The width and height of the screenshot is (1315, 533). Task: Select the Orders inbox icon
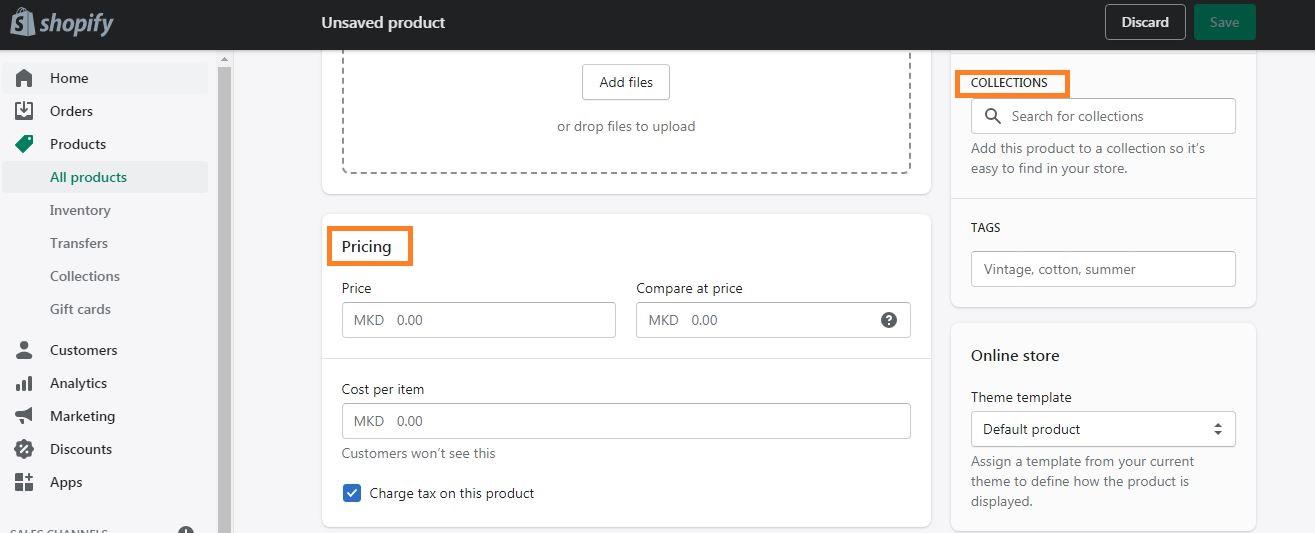(24, 111)
